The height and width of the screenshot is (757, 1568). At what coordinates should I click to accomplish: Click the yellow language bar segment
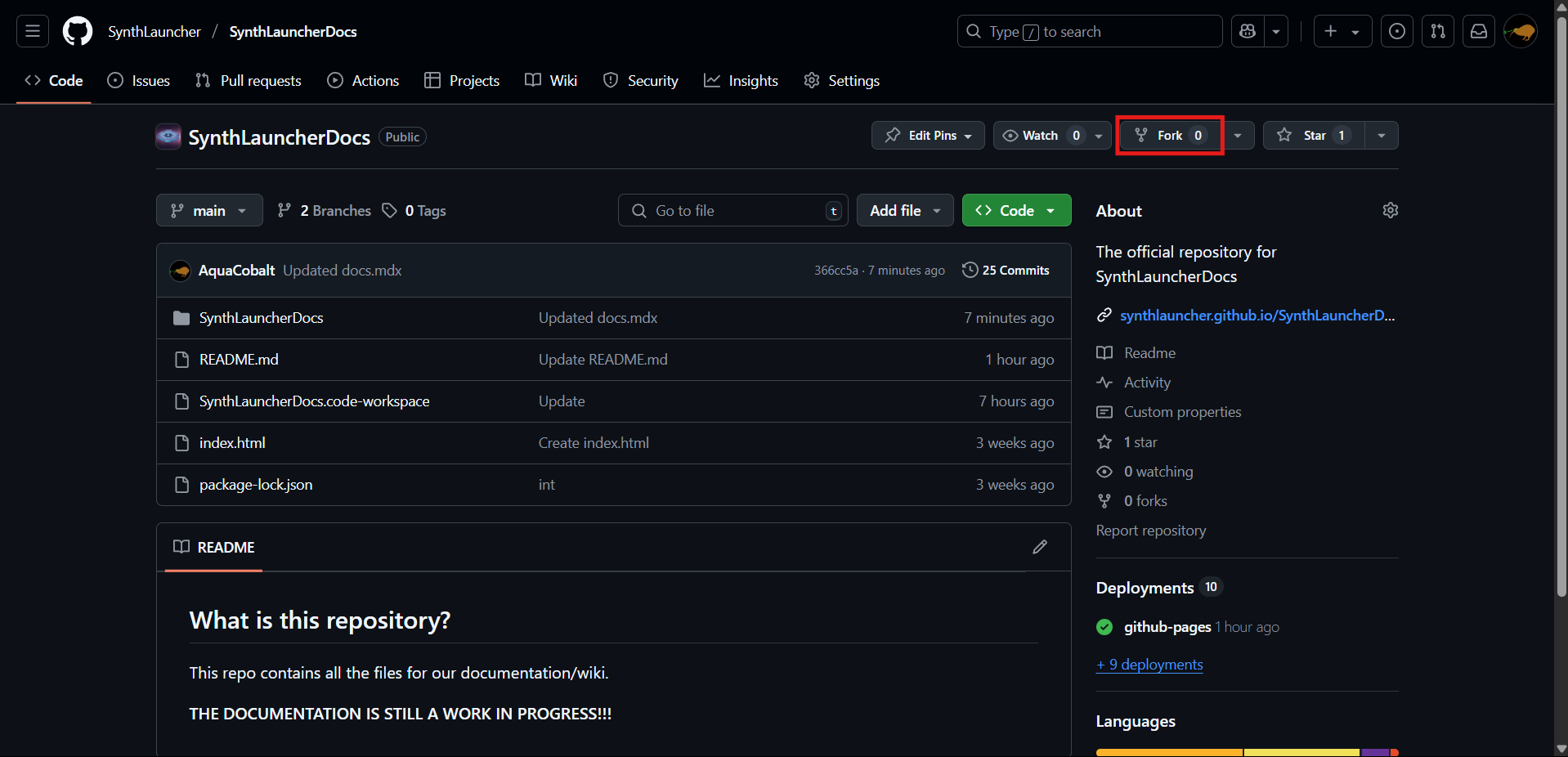pos(1302,752)
